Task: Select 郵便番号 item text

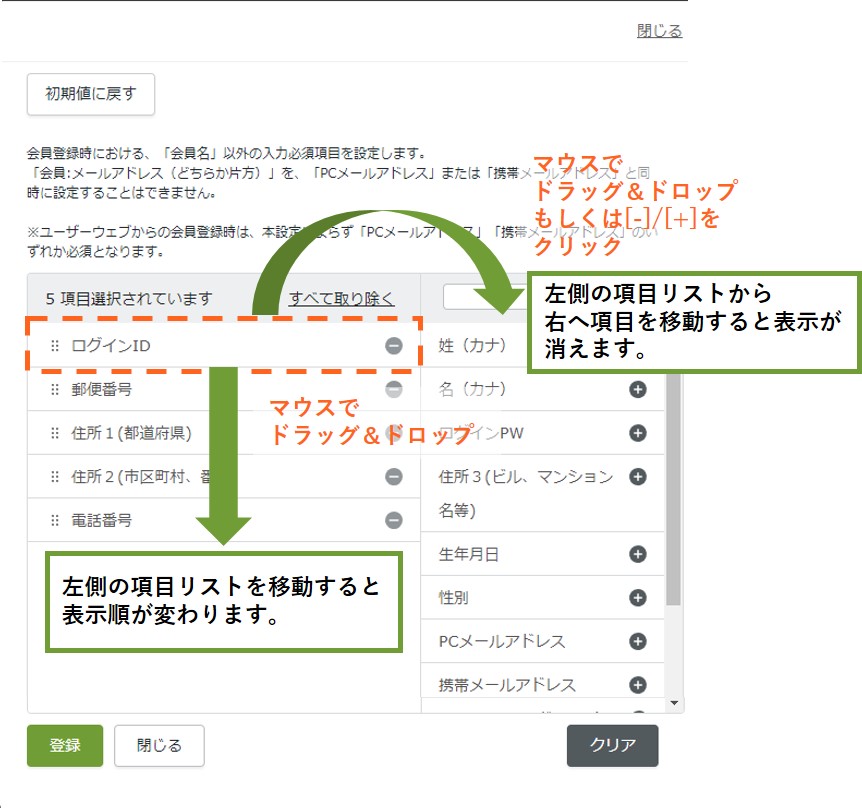Action: click(x=102, y=390)
